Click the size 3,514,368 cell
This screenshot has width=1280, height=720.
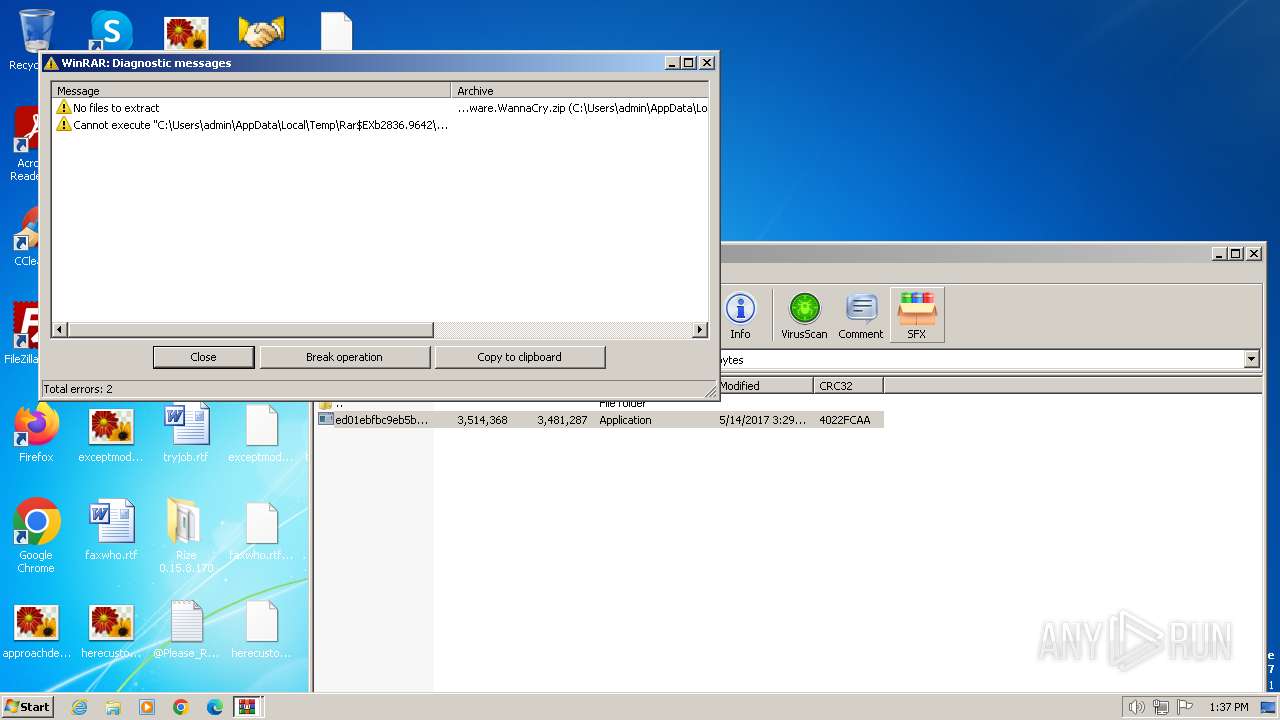[x=482, y=420]
